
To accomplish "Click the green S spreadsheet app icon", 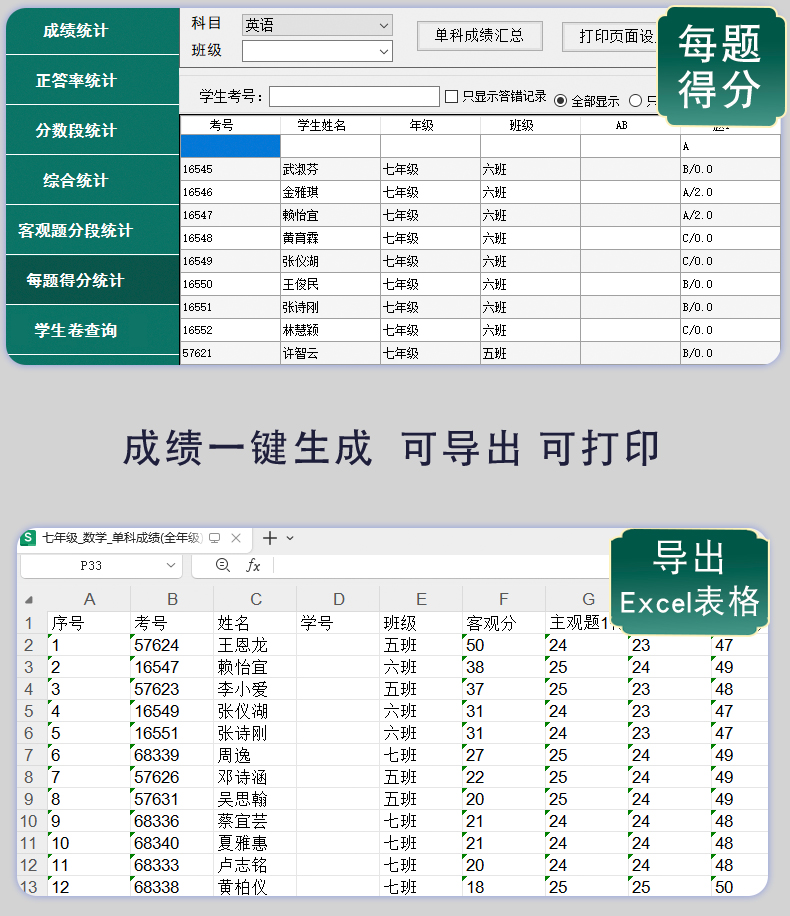I will (x=28, y=538).
